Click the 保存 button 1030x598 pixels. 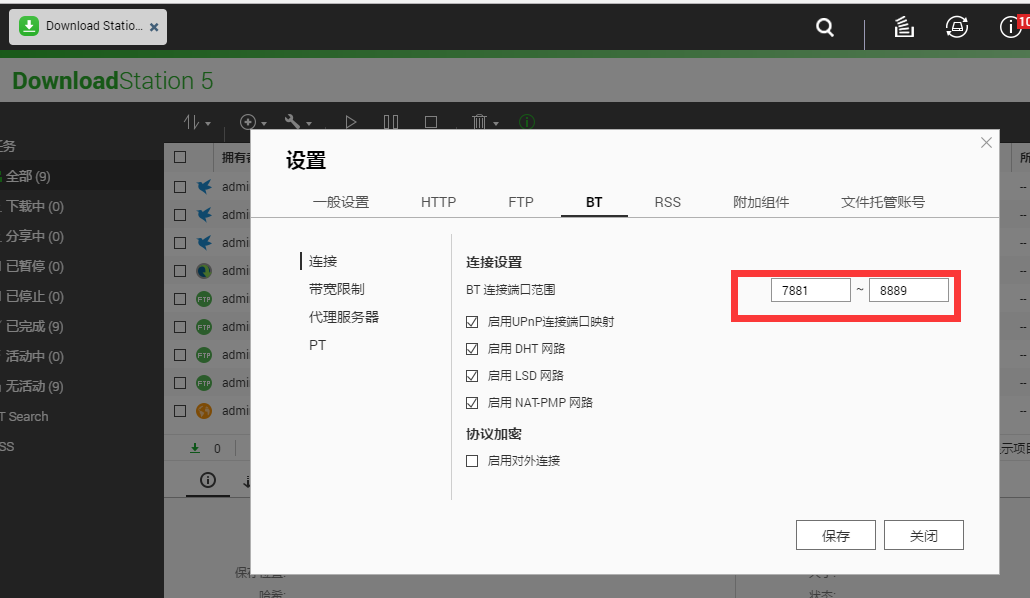point(836,536)
